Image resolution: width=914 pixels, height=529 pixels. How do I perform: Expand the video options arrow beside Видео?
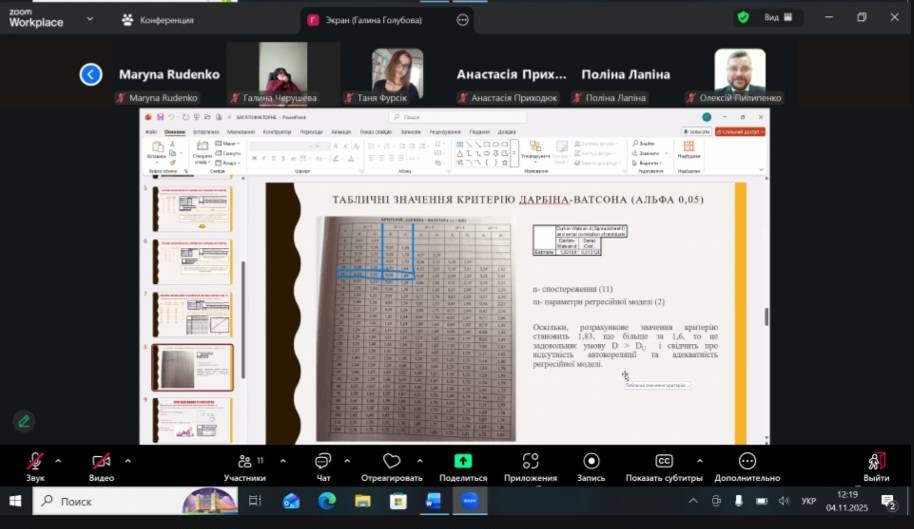click(x=127, y=461)
